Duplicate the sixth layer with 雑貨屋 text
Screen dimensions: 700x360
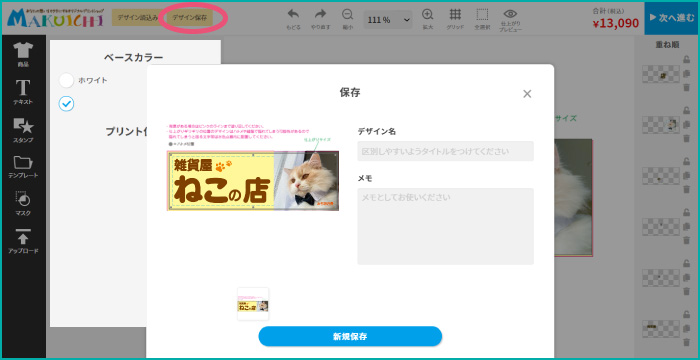point(686,329)
